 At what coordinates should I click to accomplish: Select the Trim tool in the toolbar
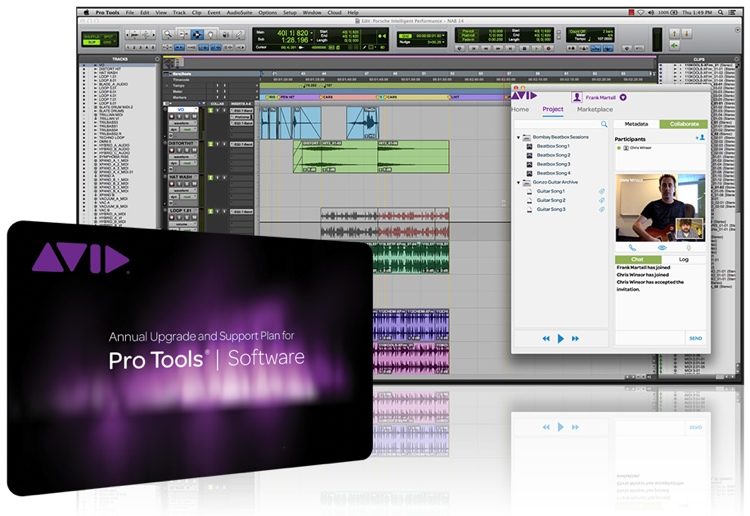click(182, 34)
